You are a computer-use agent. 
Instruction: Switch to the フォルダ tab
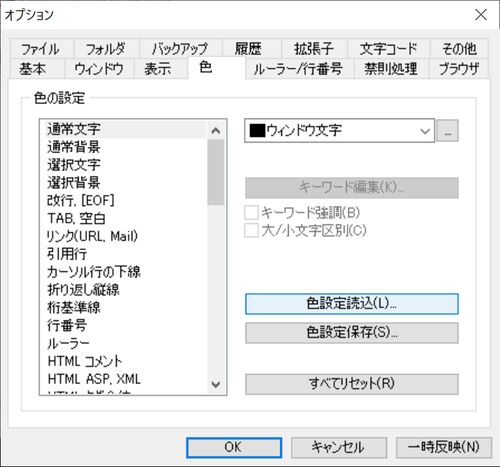(106, 49)
